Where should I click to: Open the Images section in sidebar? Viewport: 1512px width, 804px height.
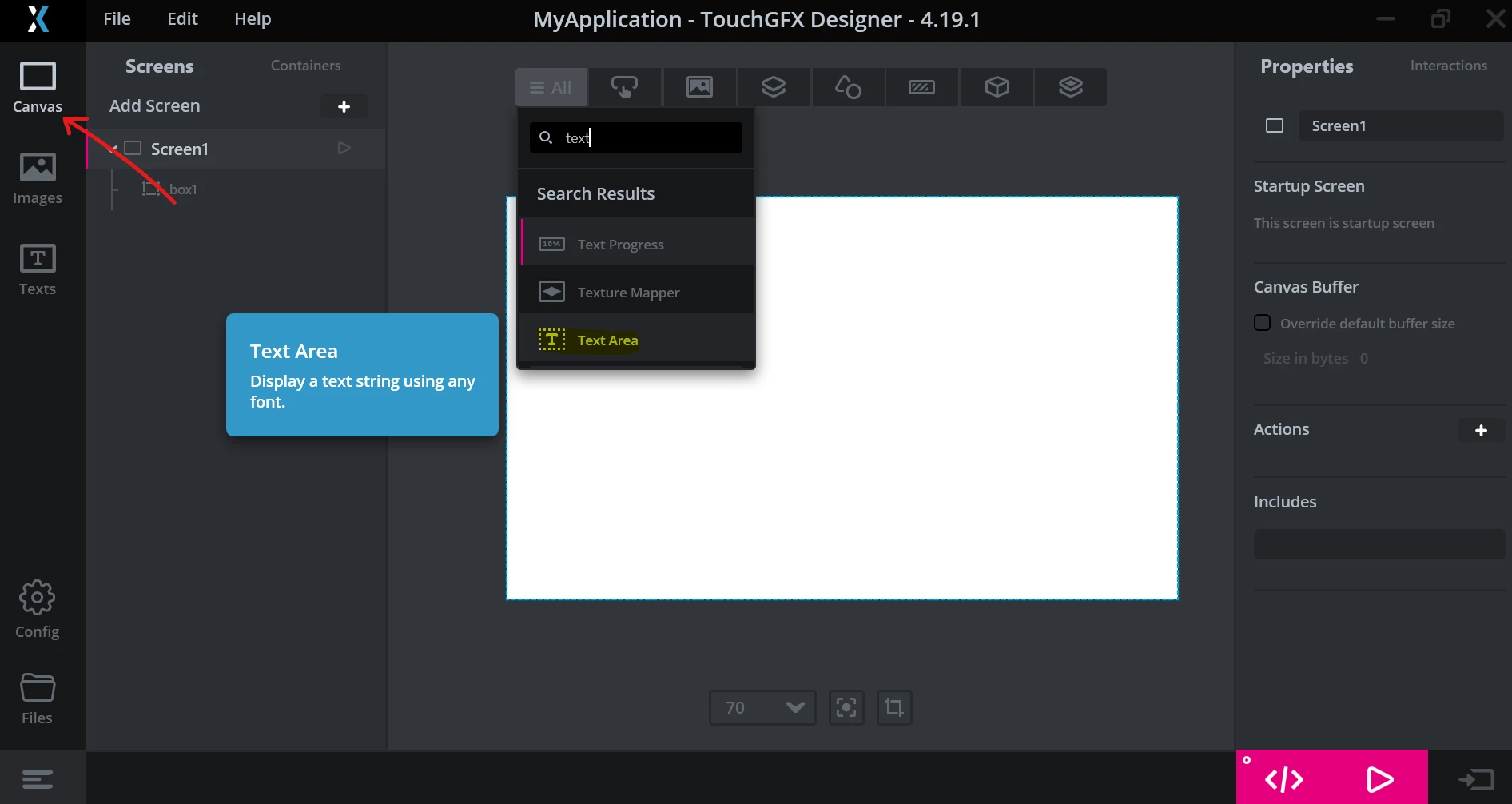[x=38, y=177]
